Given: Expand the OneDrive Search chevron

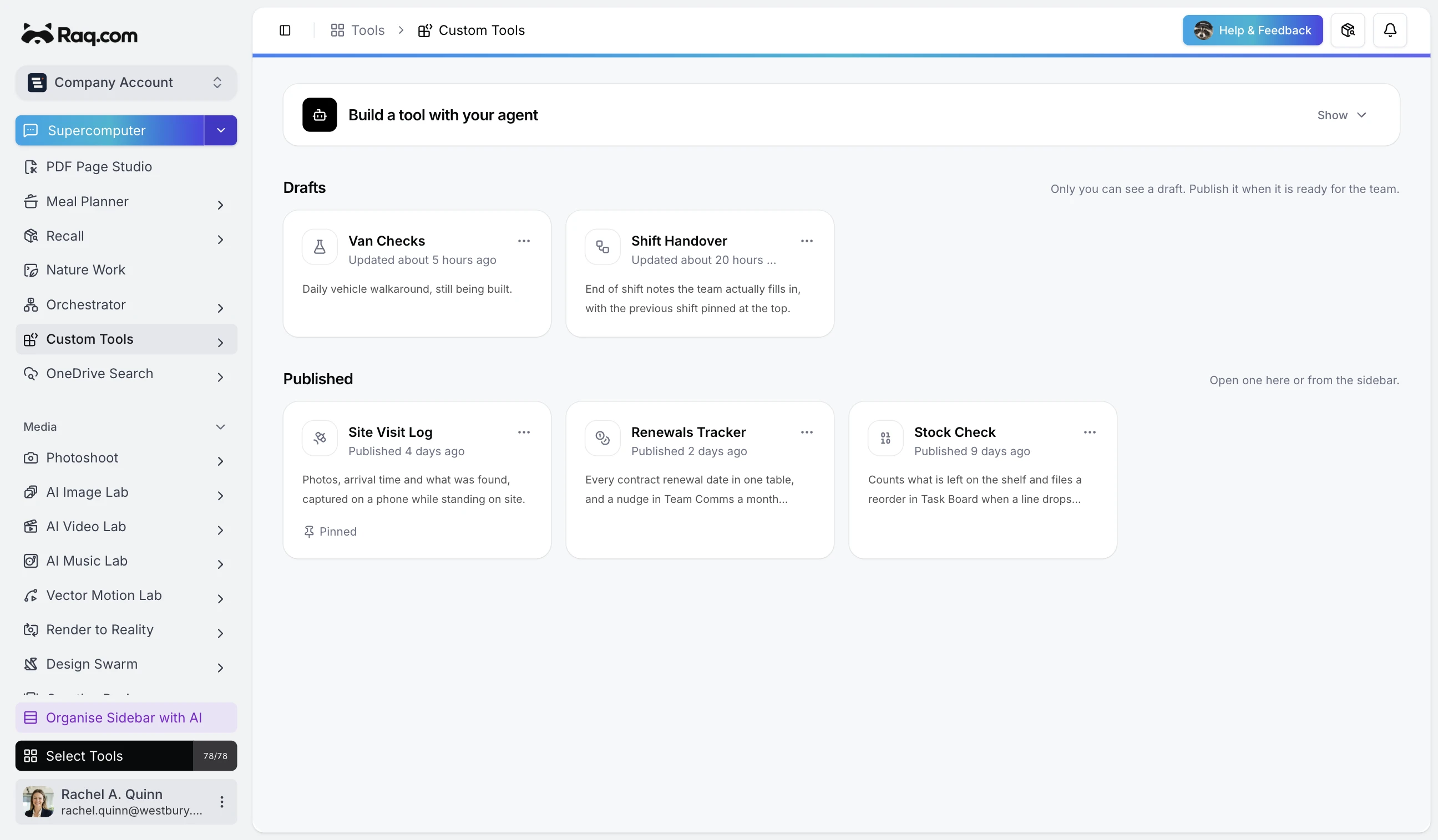Looking at the screenshot, I should pos(220,377).
